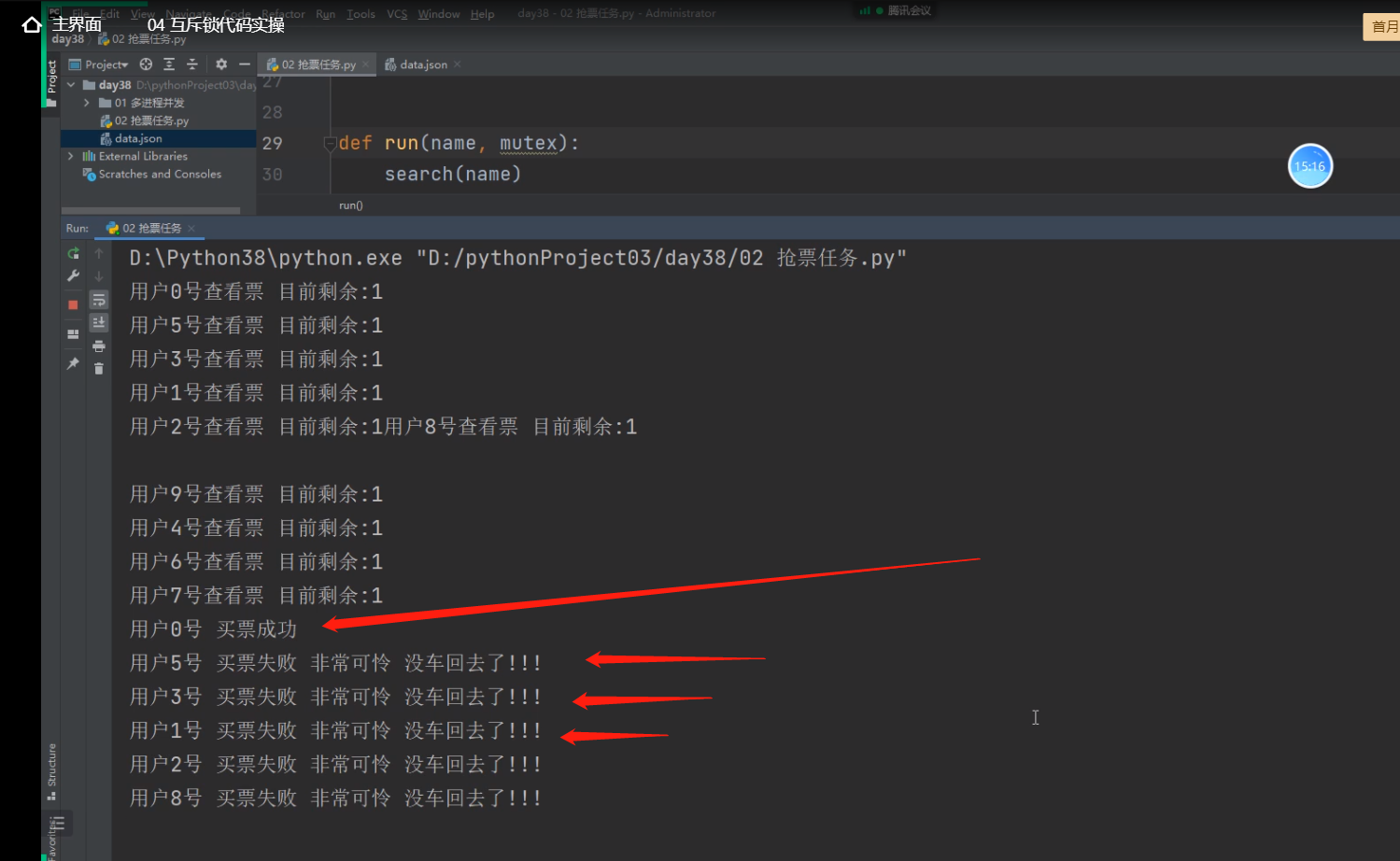Collapse all items in Project panel
Screen dimensions: 1400x861
click(192, 64)
